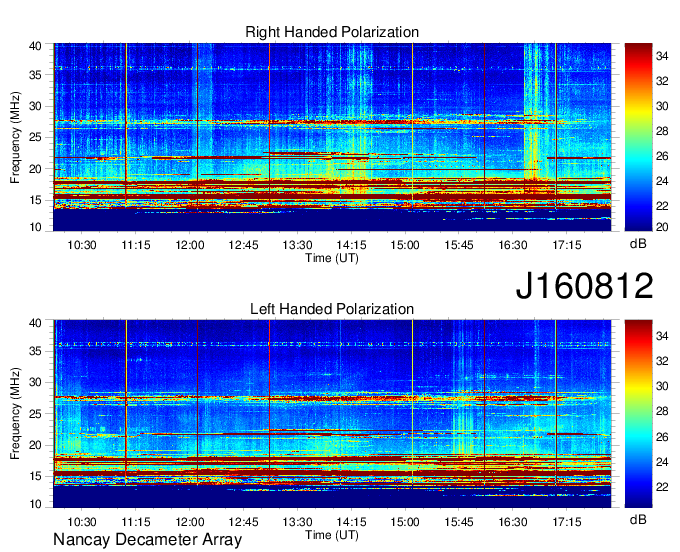Click 10:30 time tick under Left Handed plot
Image resolution: width=680 pixels, height=552 pixels.
[82, 522]
